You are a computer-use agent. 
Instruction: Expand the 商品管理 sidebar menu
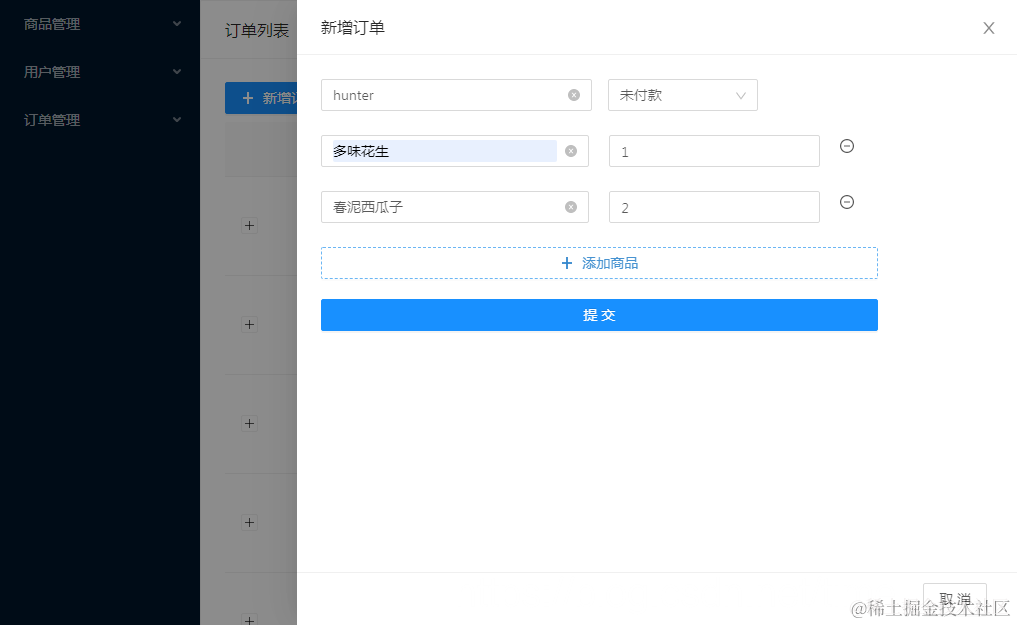pos(101,24)
